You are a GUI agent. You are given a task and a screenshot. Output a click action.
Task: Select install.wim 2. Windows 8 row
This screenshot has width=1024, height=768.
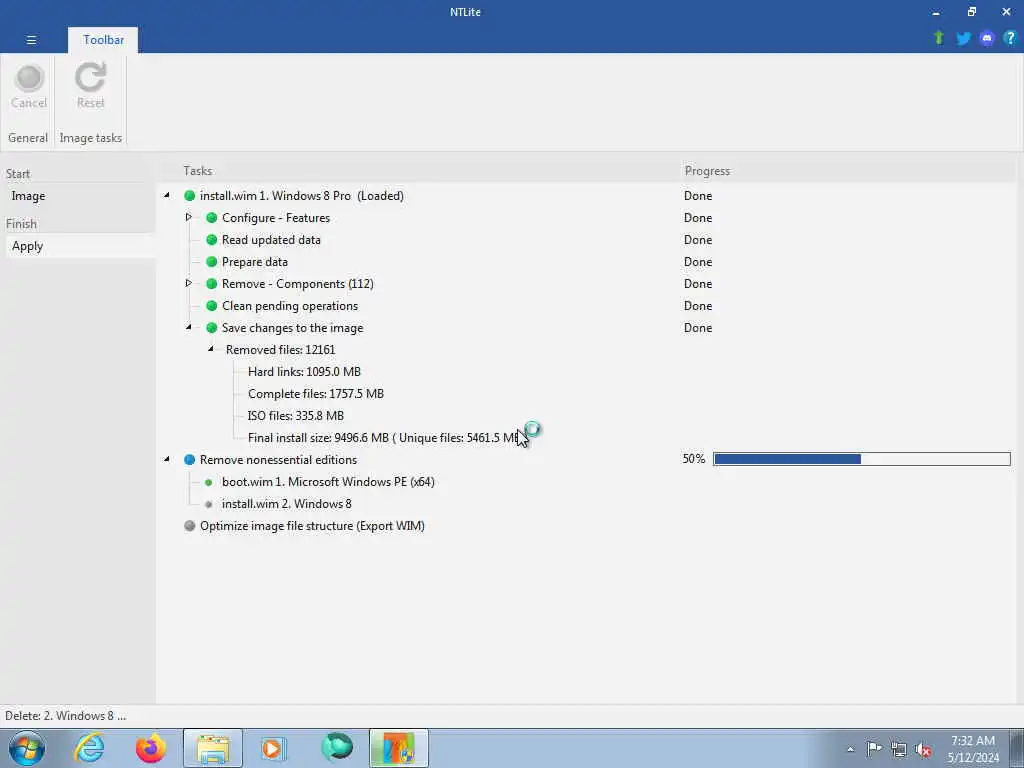[x=287, y=504]
